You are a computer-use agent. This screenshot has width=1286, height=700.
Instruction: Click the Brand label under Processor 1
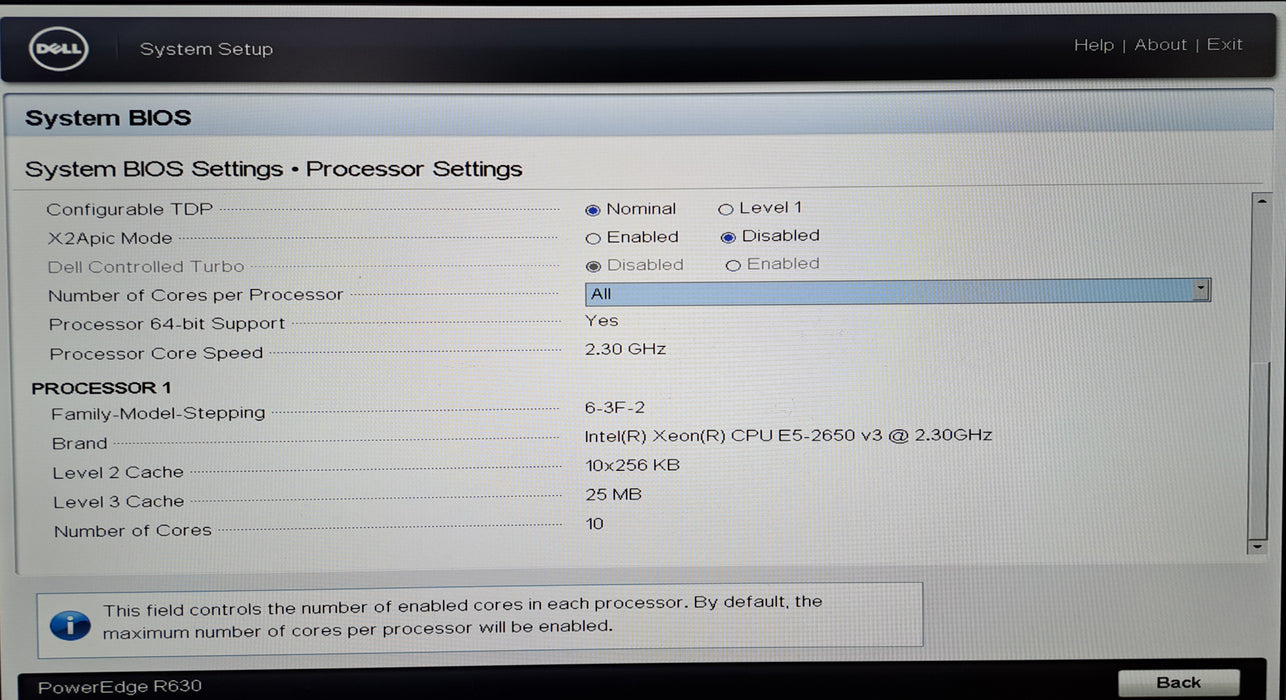click(x=80, y=443)
